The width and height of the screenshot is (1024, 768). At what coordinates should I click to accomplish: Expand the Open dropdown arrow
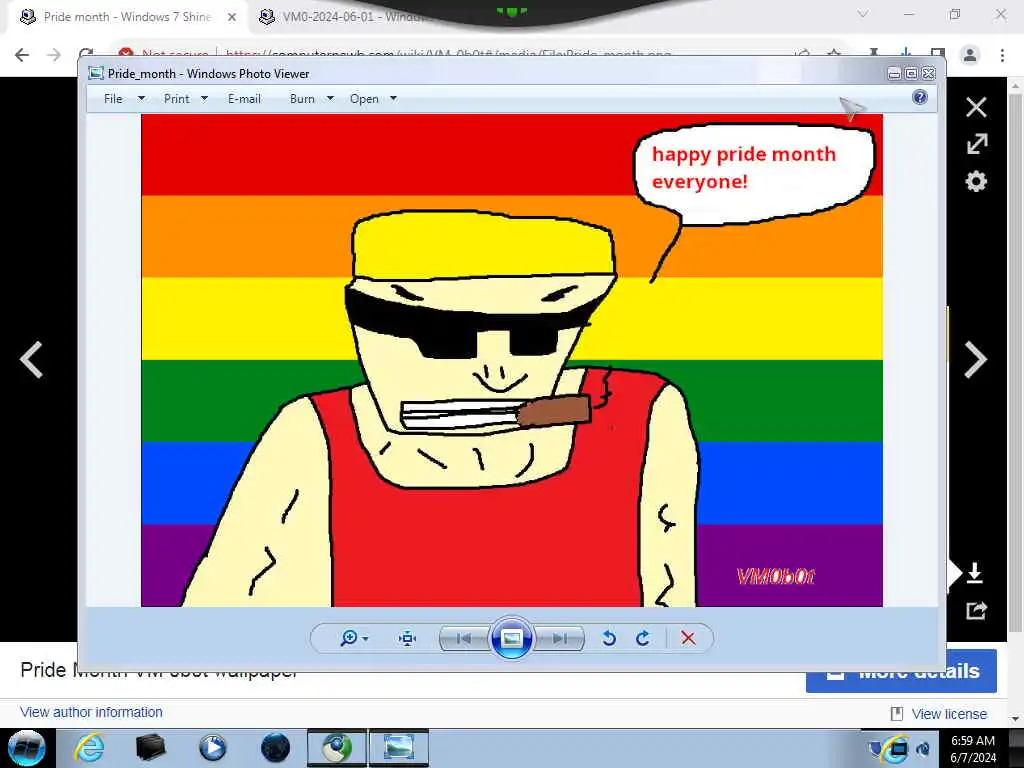(x=393, y=99)
